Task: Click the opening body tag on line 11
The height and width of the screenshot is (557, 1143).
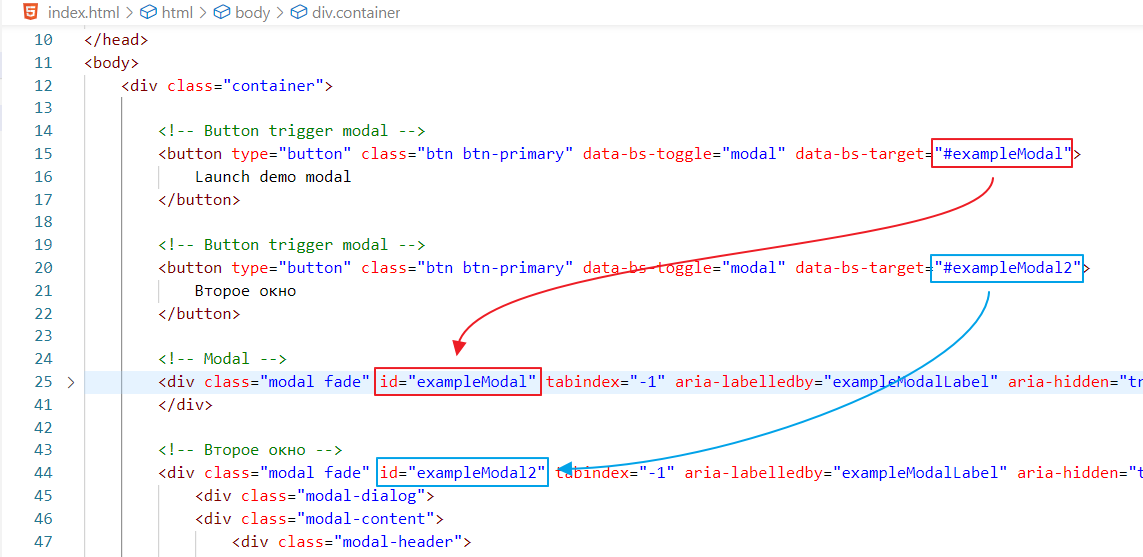Action: pos(112,63)
